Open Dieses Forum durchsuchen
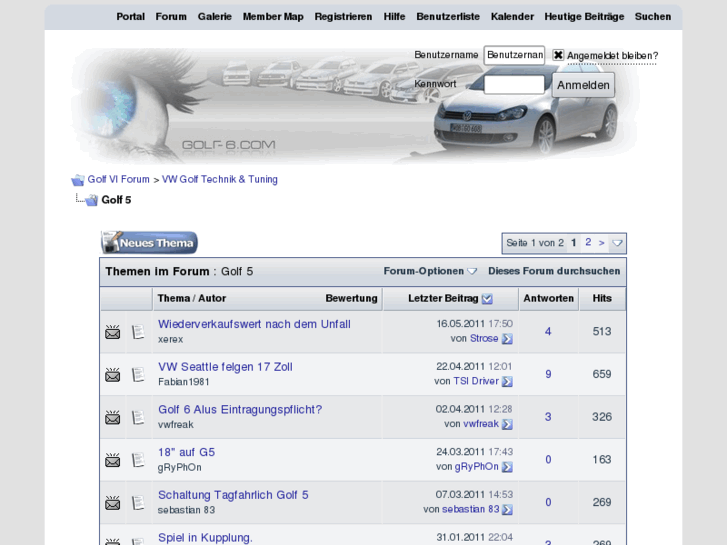Viewport: 727px width, 545px height. pyautogui.click(x=554, y=271)
